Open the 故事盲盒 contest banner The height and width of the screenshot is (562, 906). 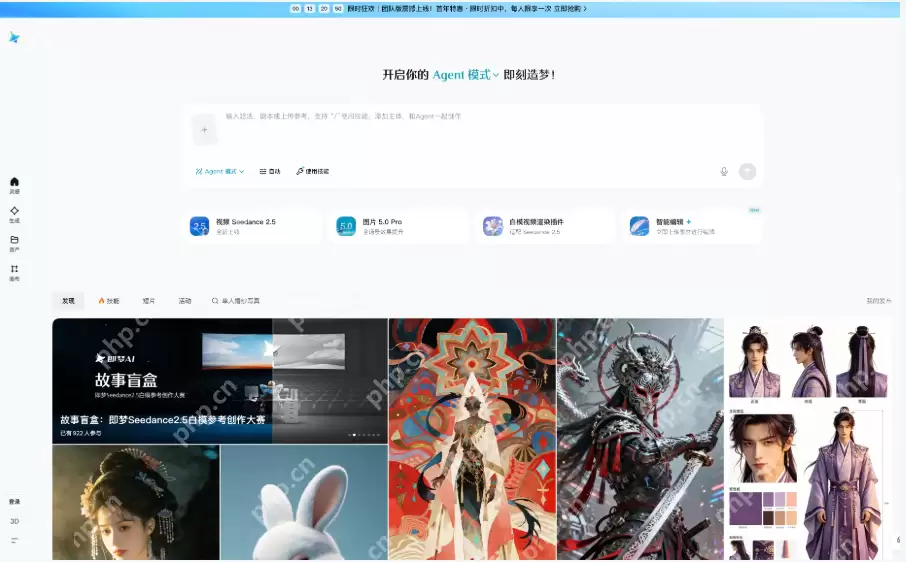pyautogui.click(x=220, y=381)
